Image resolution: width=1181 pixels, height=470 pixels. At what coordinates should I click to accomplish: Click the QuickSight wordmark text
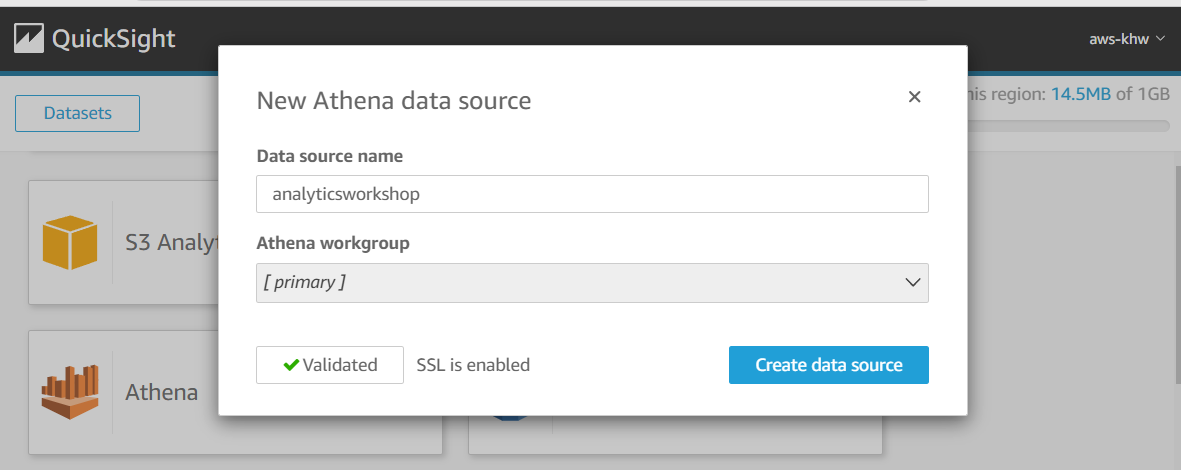[x=113, y=39]
